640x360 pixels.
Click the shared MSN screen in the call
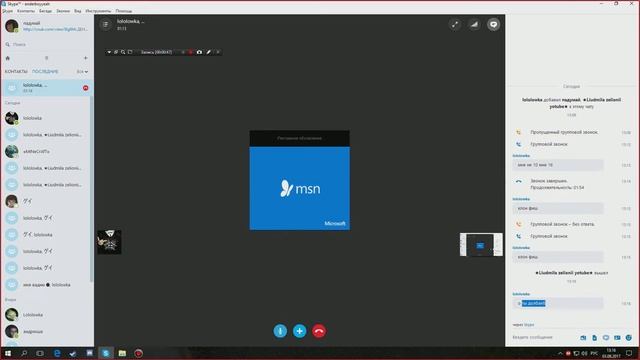(x=300, y=180)
